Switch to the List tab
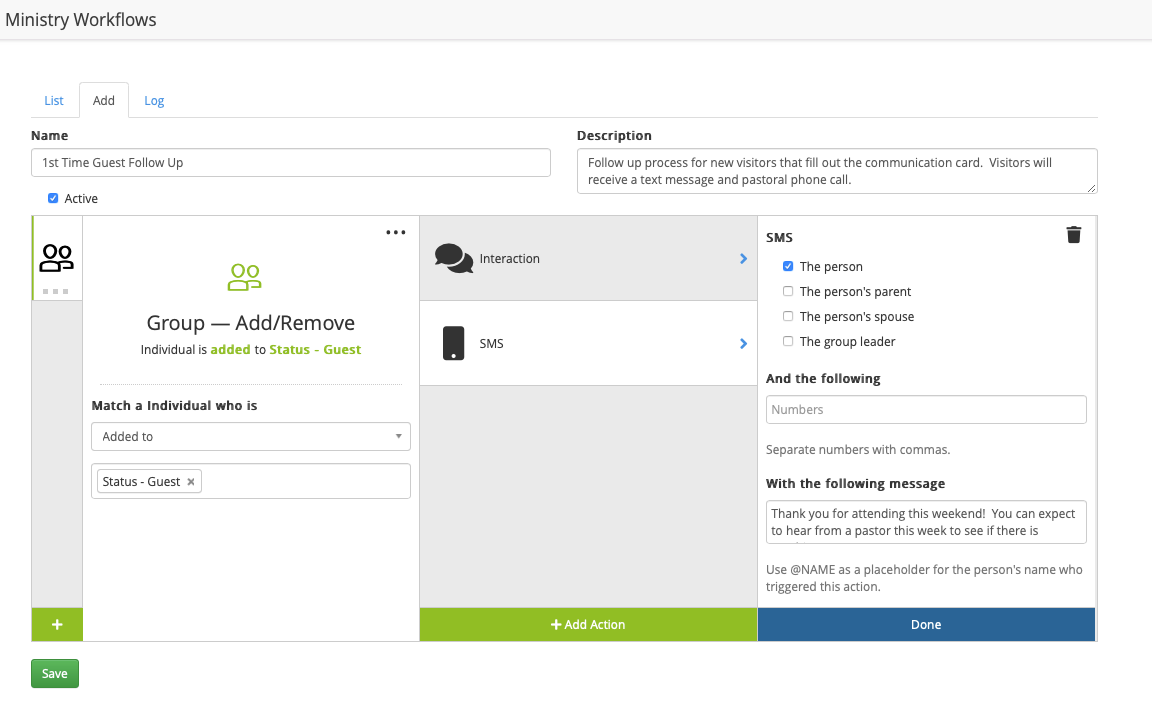 click(x=54, y=101)
